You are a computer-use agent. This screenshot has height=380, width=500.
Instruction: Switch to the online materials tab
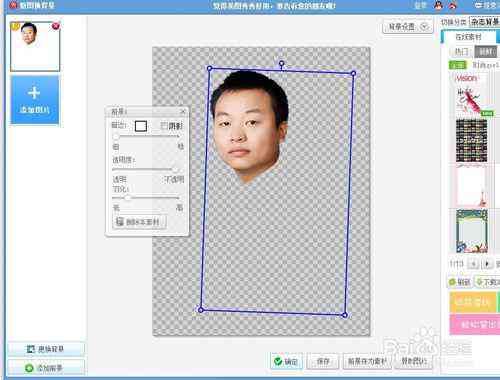[468, 37]
